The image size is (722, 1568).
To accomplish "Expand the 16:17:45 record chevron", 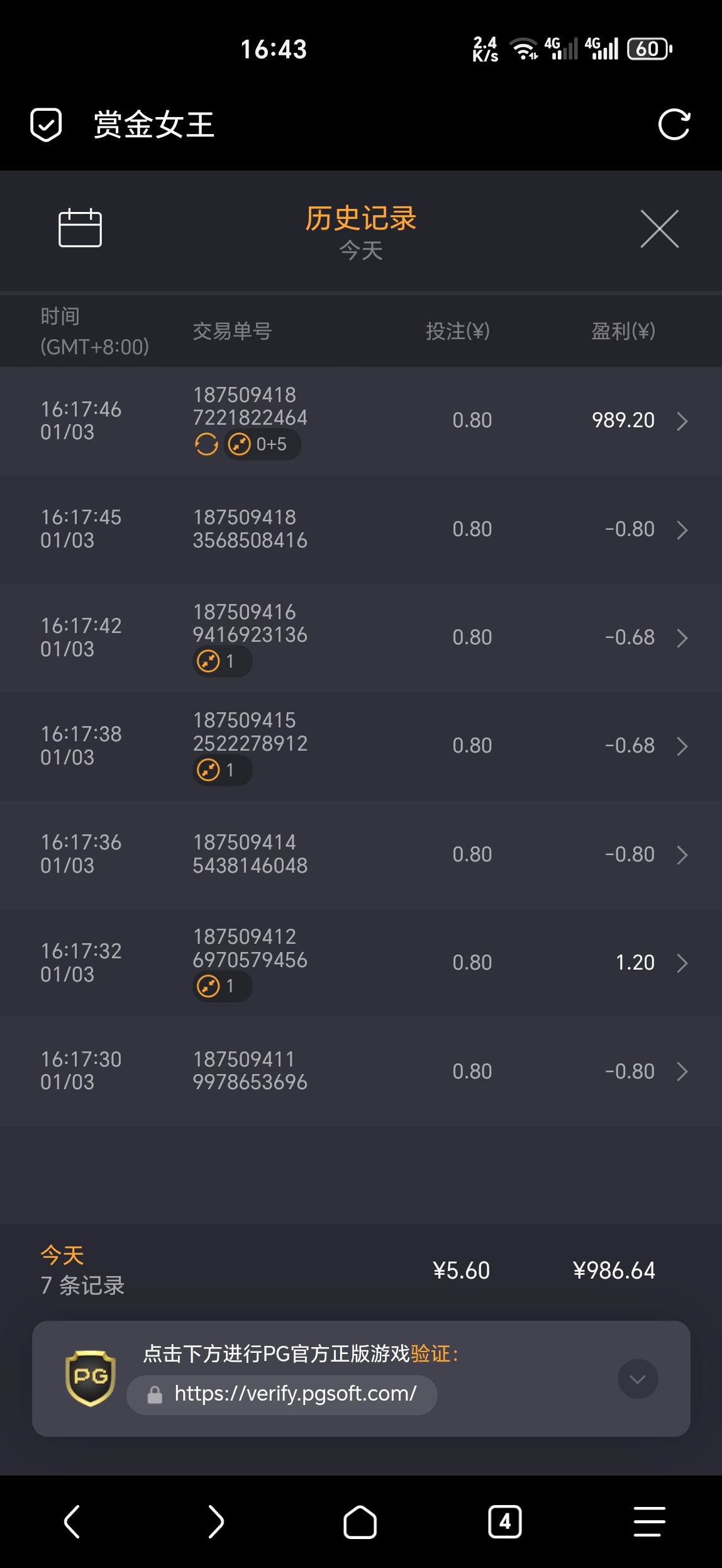I will (x=682, y=530).
